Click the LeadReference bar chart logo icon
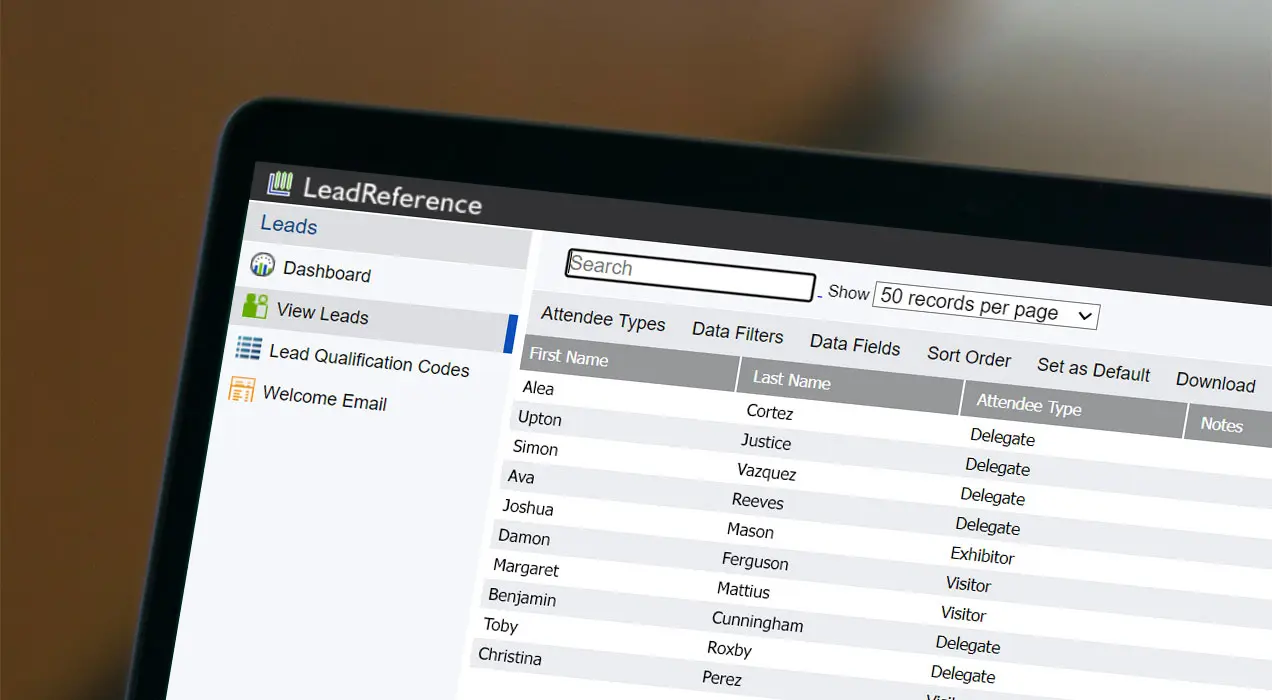The width and height of the screenshot is (1272, 700). [x=279, y=184]
